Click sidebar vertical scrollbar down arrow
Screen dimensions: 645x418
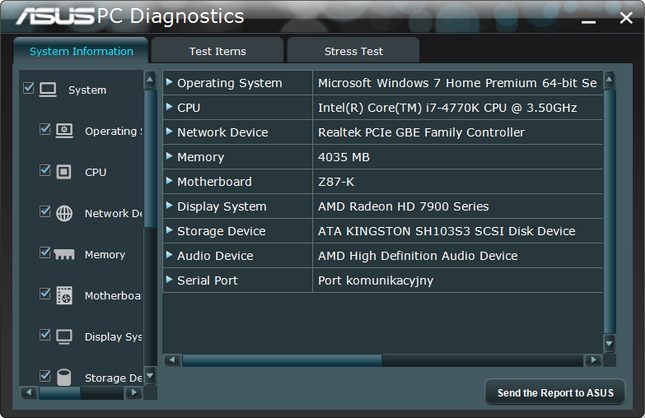coord(150,375)
